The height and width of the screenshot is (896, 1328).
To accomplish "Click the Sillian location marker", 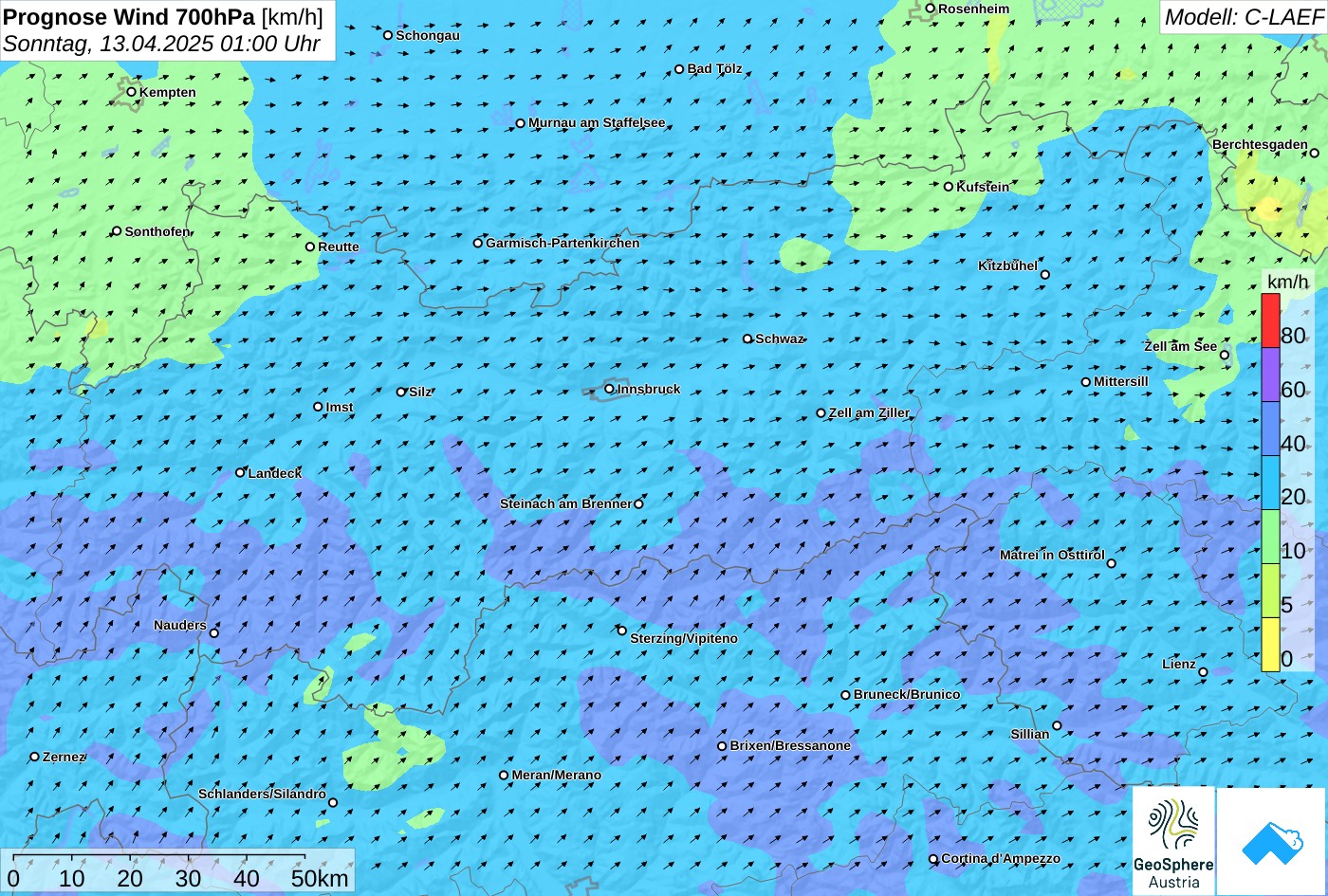I will coord(1057,725).
